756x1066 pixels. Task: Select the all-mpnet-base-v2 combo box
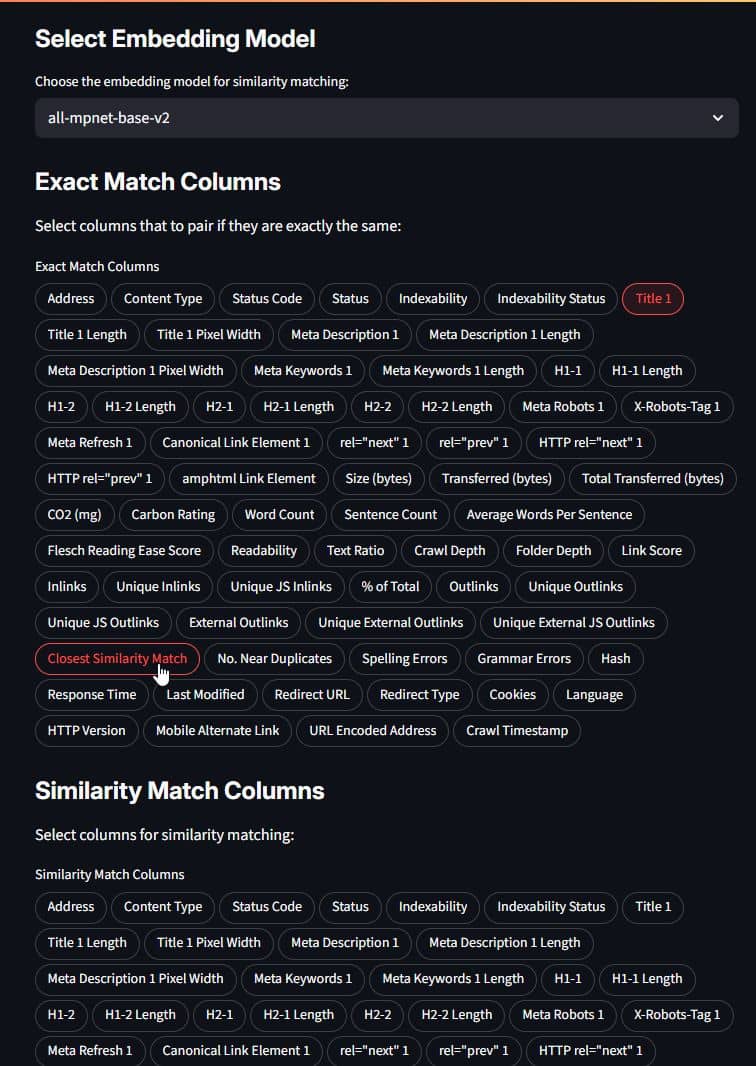(387, 118)
